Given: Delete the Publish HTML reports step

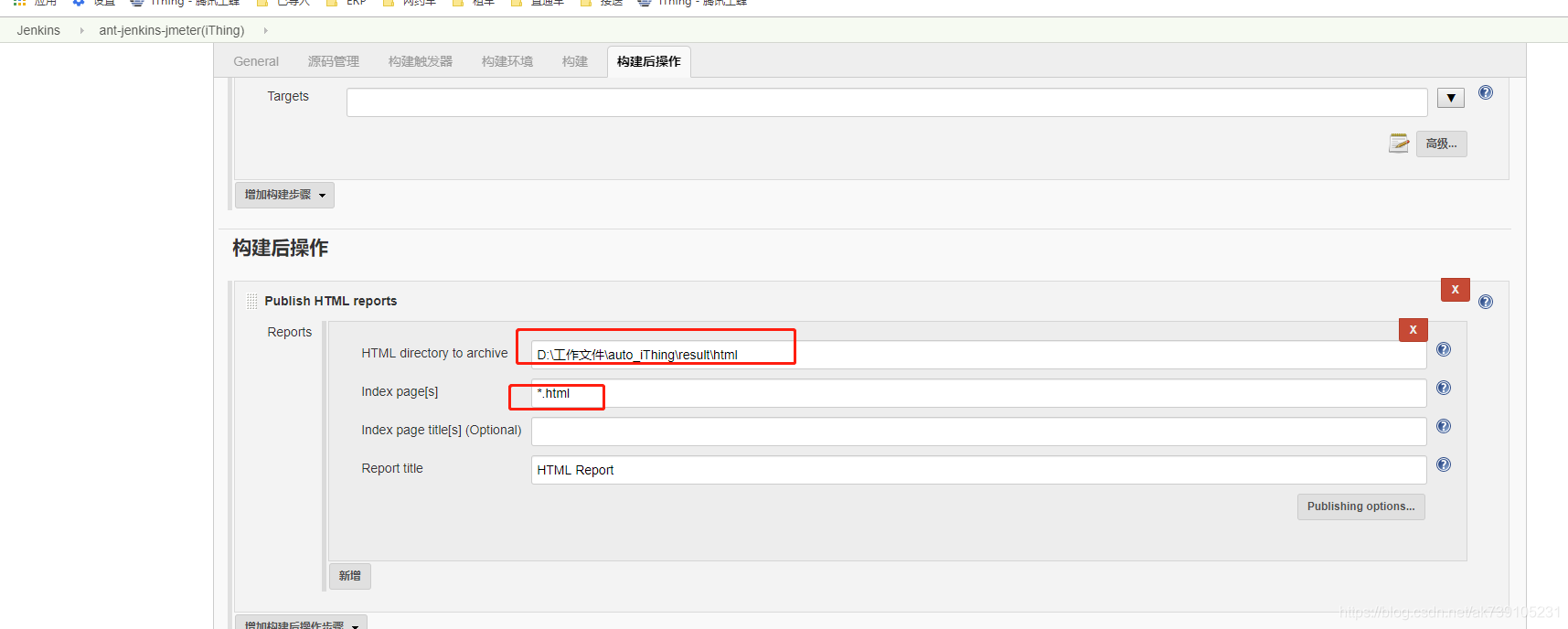Looking at the screenshot, I should pyautogui.click(x=1455, y=289).
